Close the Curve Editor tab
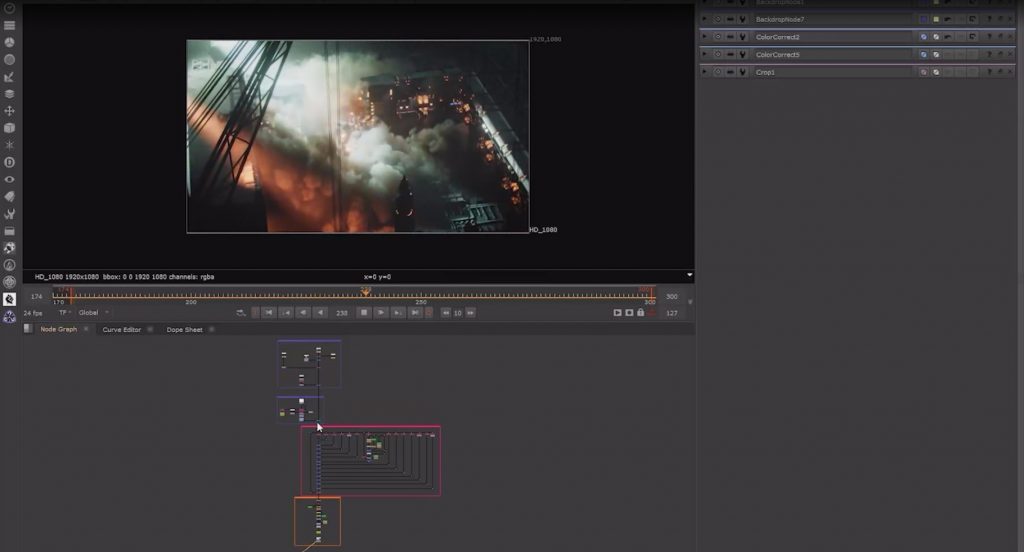Screen dimensions: 1024x552 click(x=150, y=329)
